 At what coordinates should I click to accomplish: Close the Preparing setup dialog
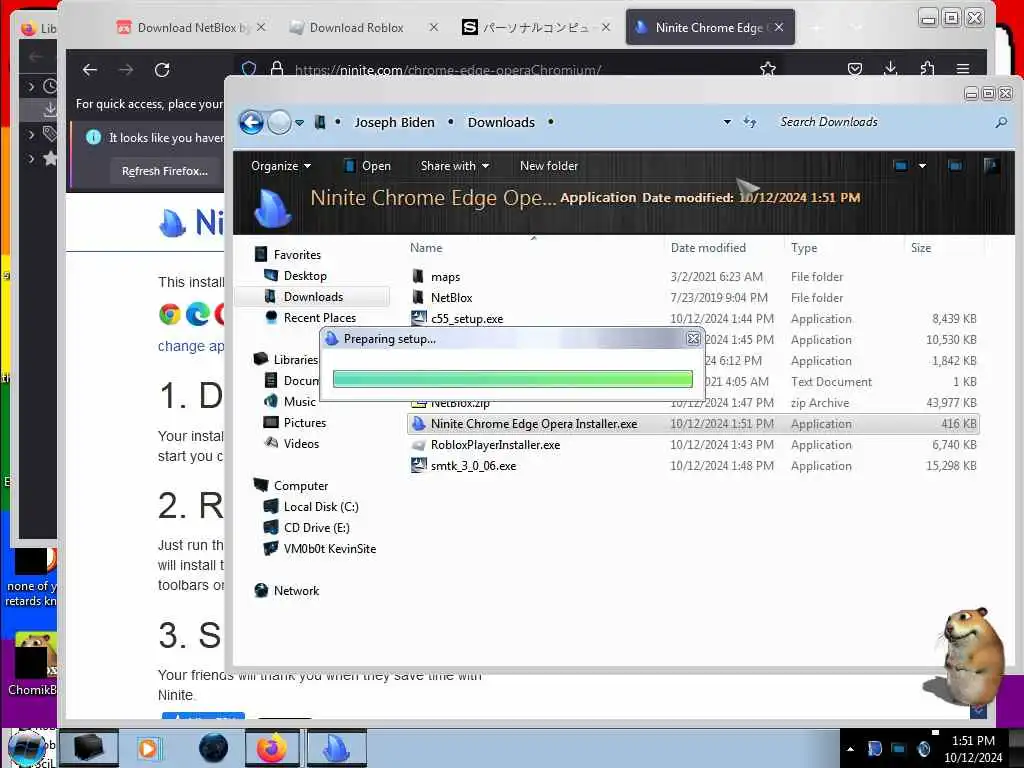pos(693,338)
